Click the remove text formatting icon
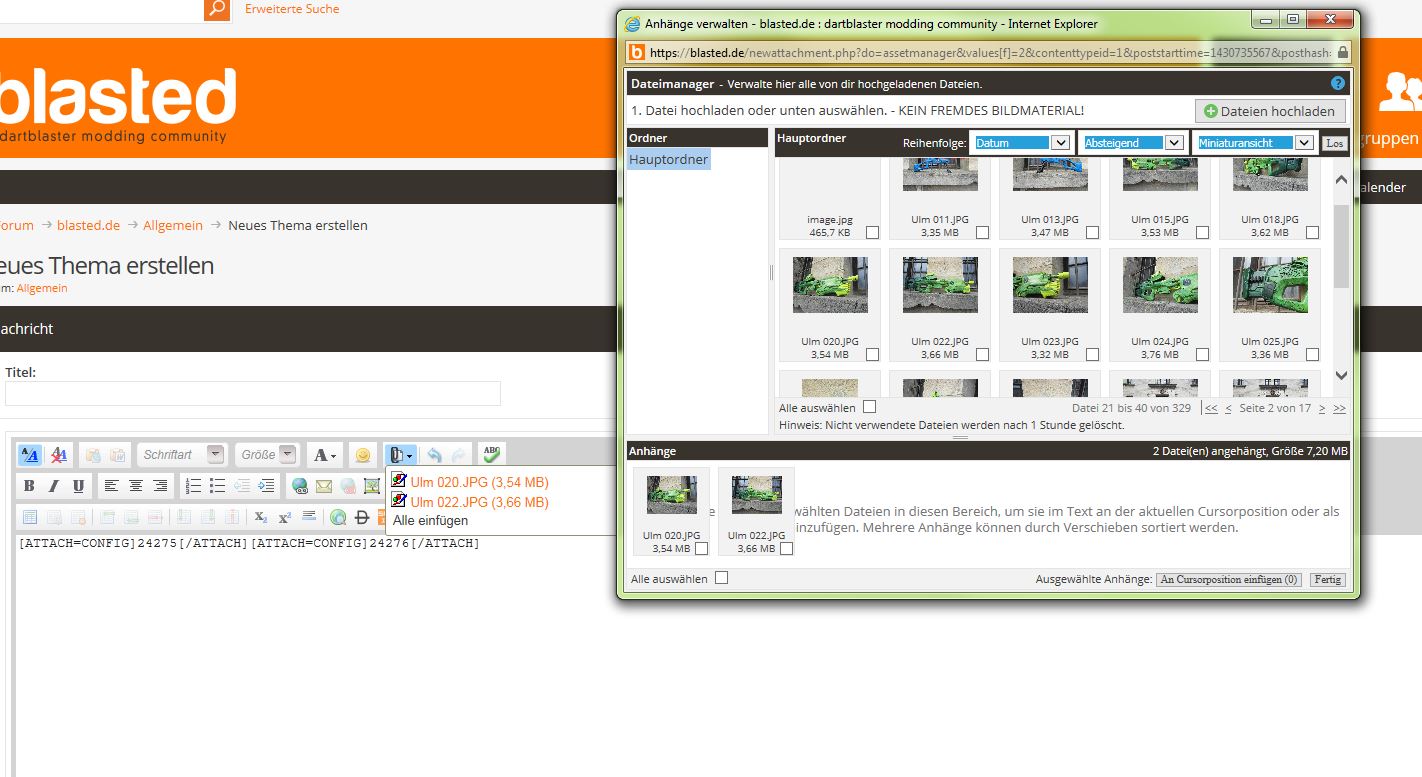Image resolution: width=1422 pixels, height=777 pixels. tap(59, 455)
